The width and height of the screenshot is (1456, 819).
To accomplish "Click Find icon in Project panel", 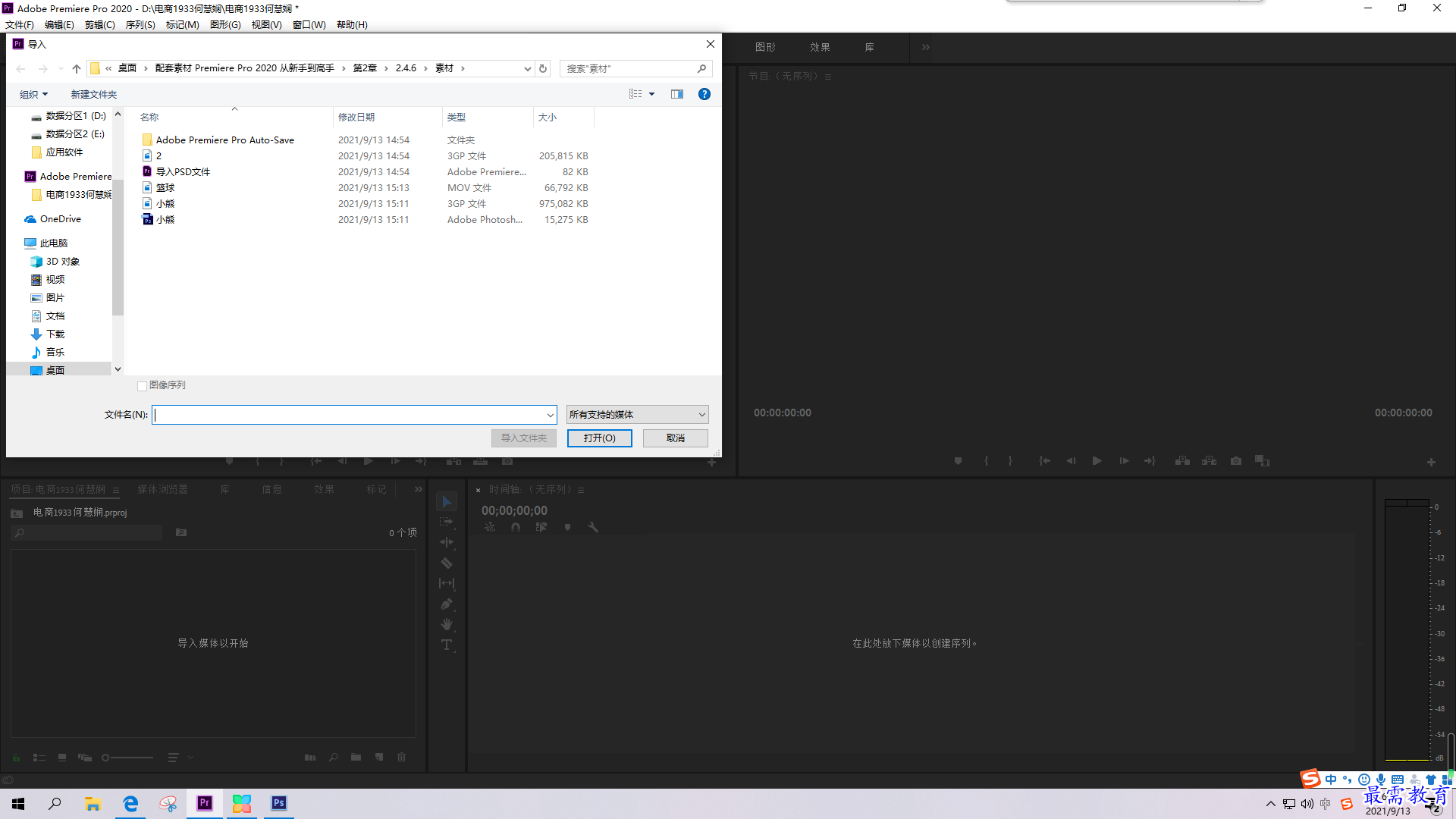I will [x=334, y=757].
